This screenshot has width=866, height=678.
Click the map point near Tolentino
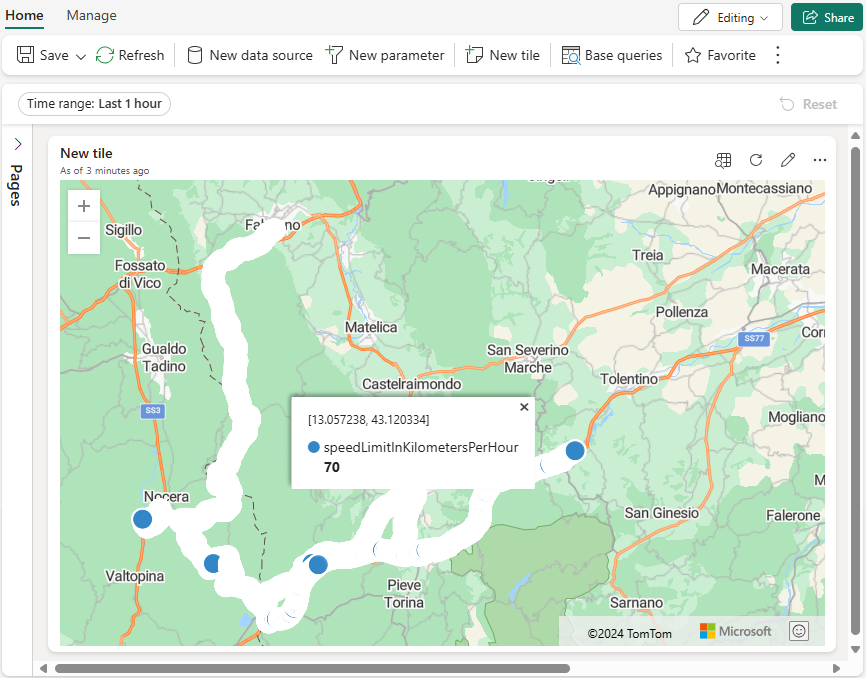[575, 451]
